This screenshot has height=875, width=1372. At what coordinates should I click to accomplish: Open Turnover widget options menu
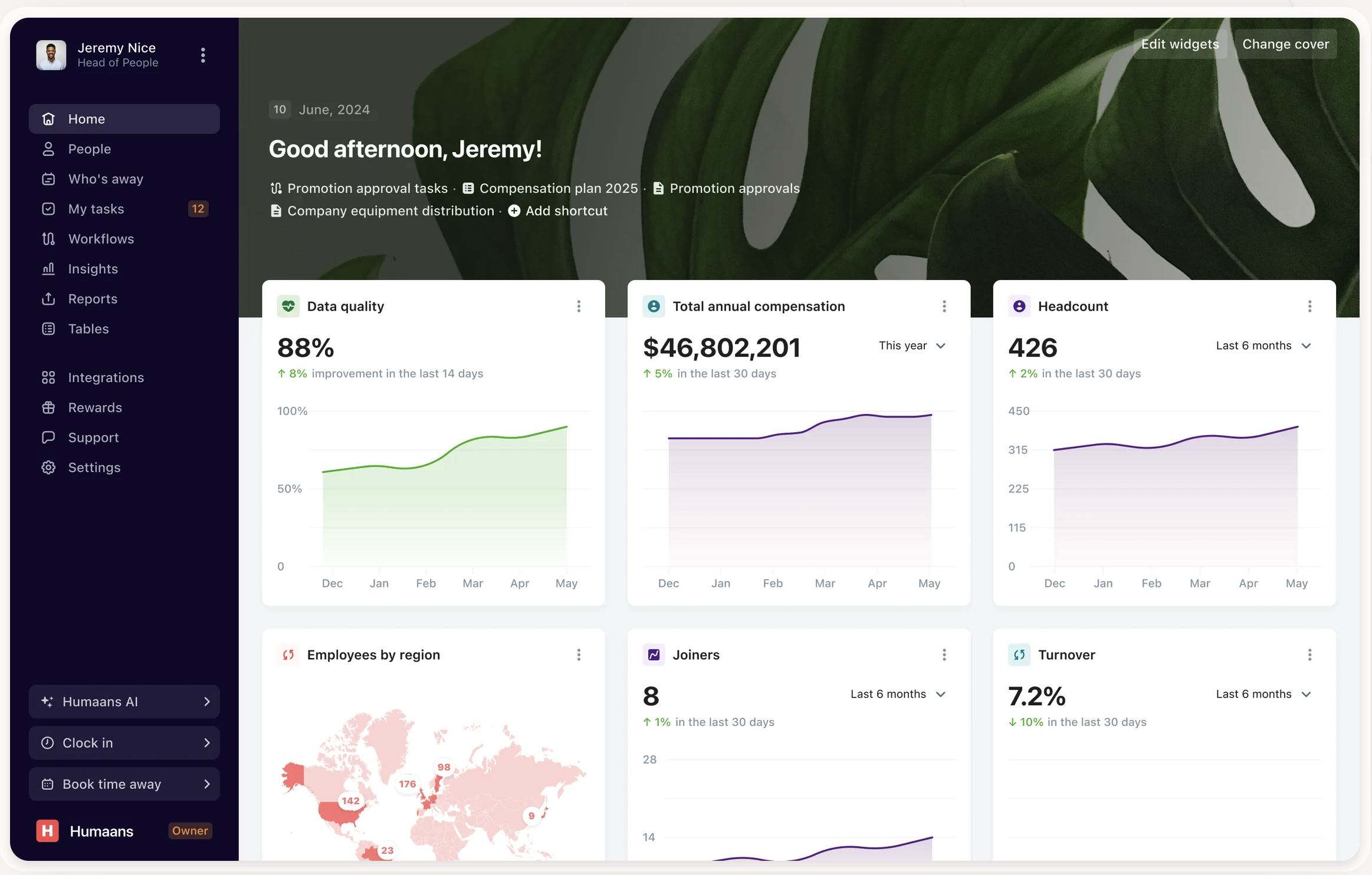1309,654
